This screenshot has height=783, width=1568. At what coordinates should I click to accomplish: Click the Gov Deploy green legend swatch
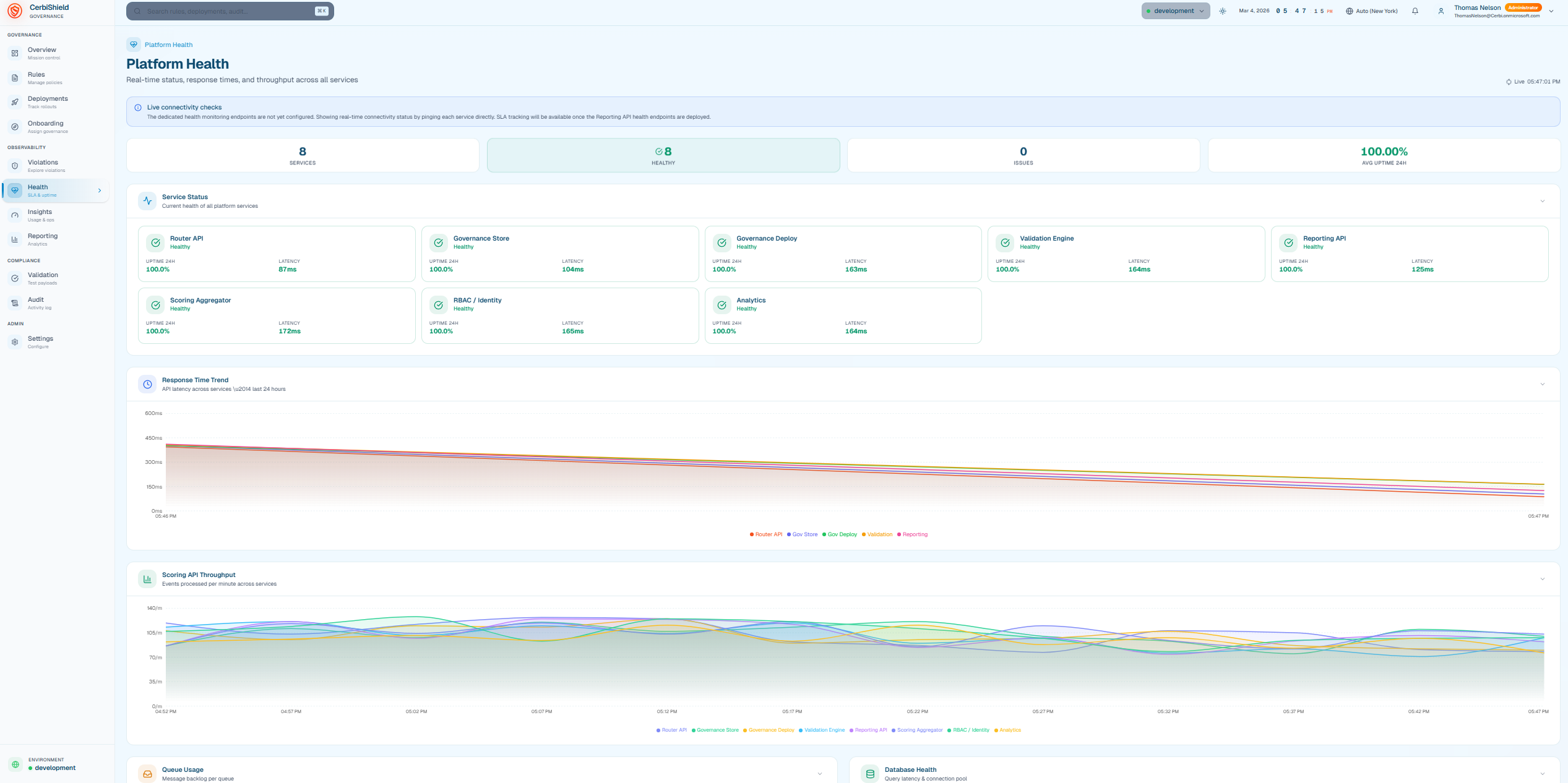(824, 534)
